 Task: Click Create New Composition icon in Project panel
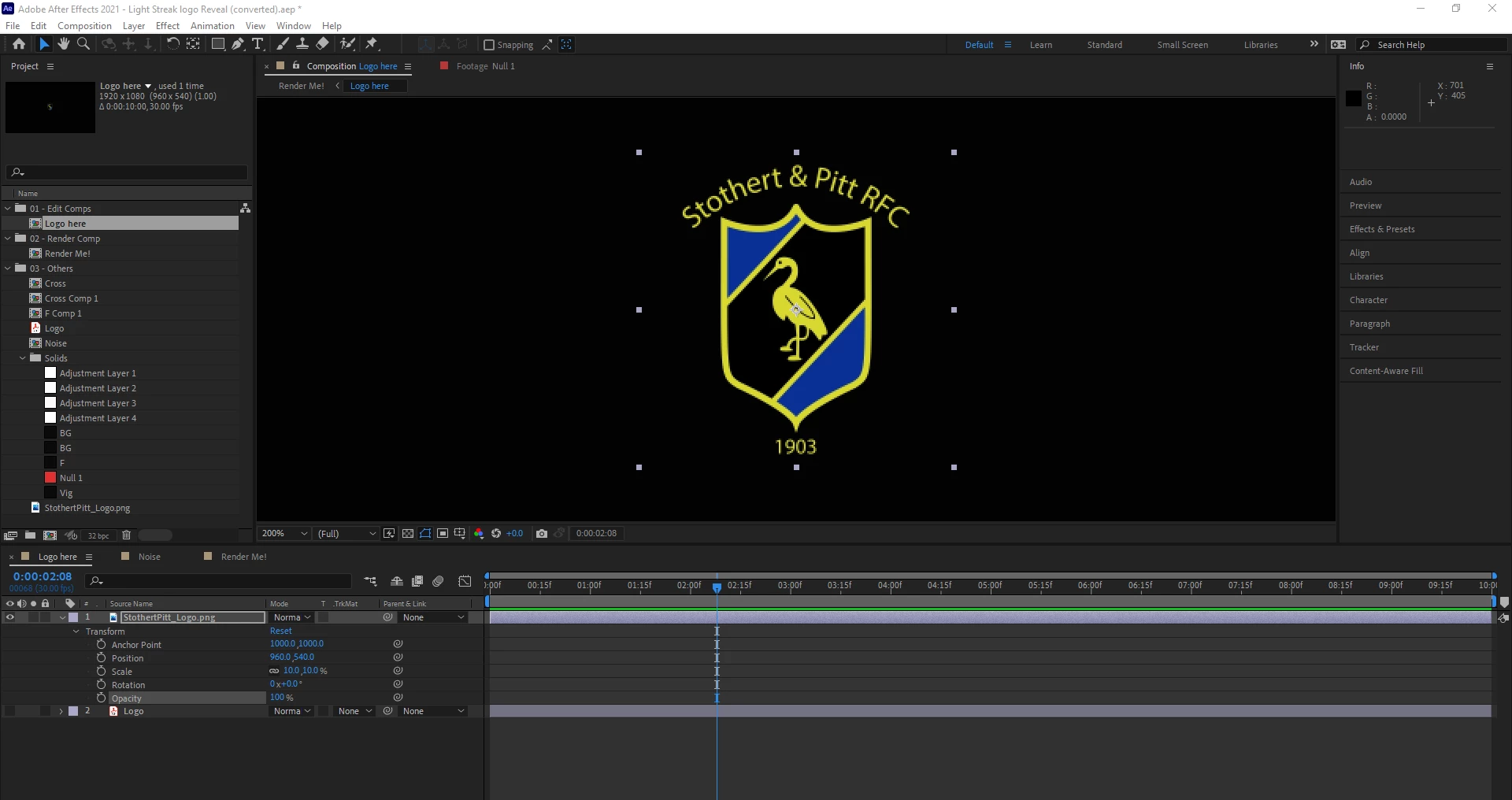50,535
